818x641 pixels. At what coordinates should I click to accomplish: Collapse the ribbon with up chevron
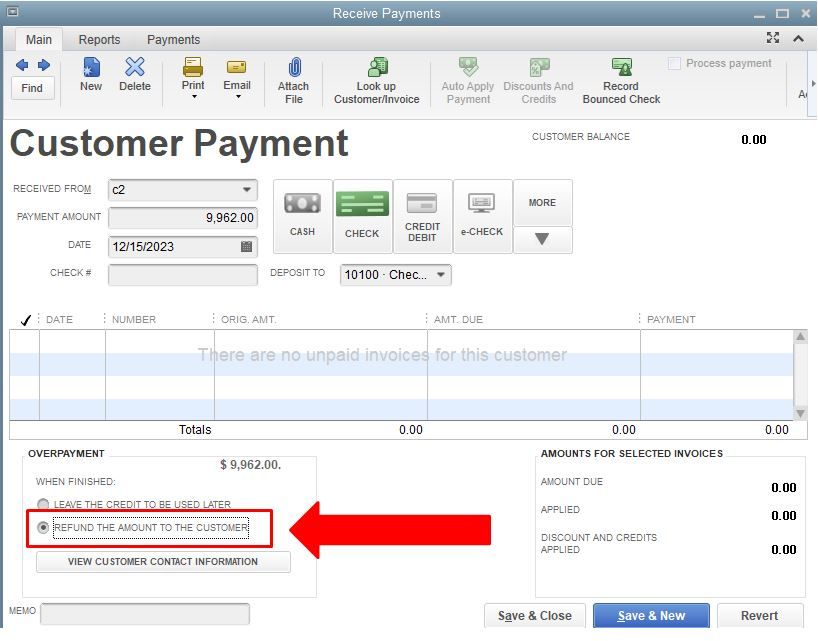click(798, 38)
